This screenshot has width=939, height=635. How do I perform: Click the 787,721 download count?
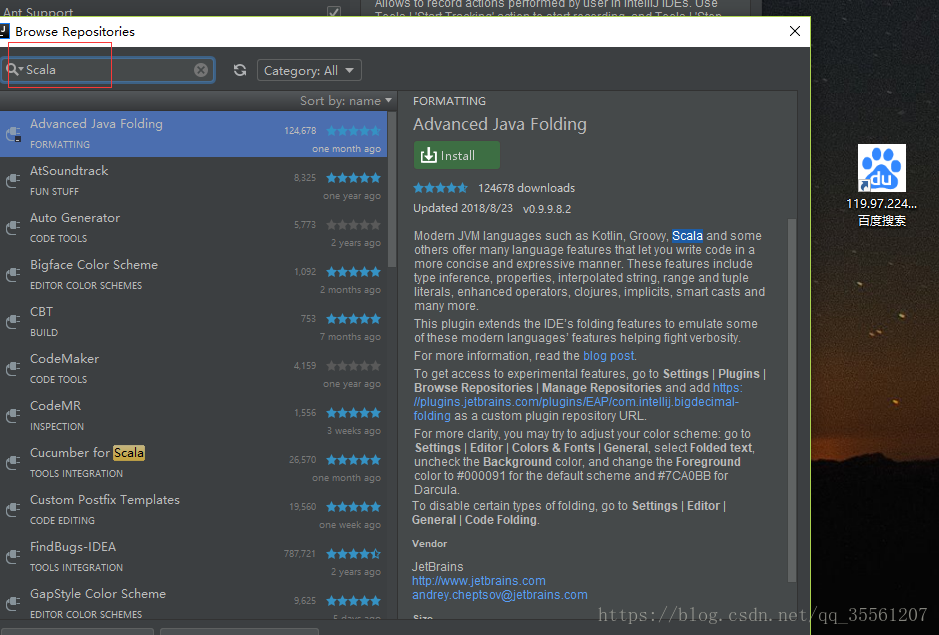coord(299,554)
